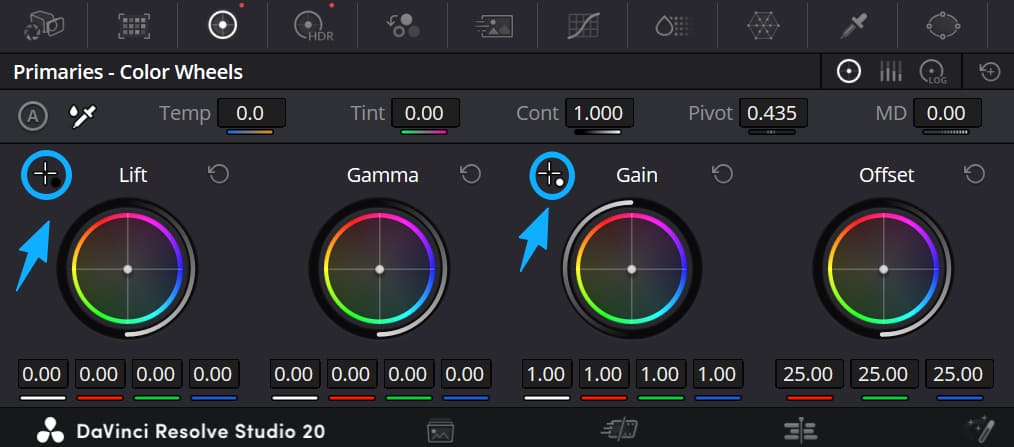Open the Cut page
Image resolution: width=1014 pixels, height=447 pixels.
click(619, 430)
